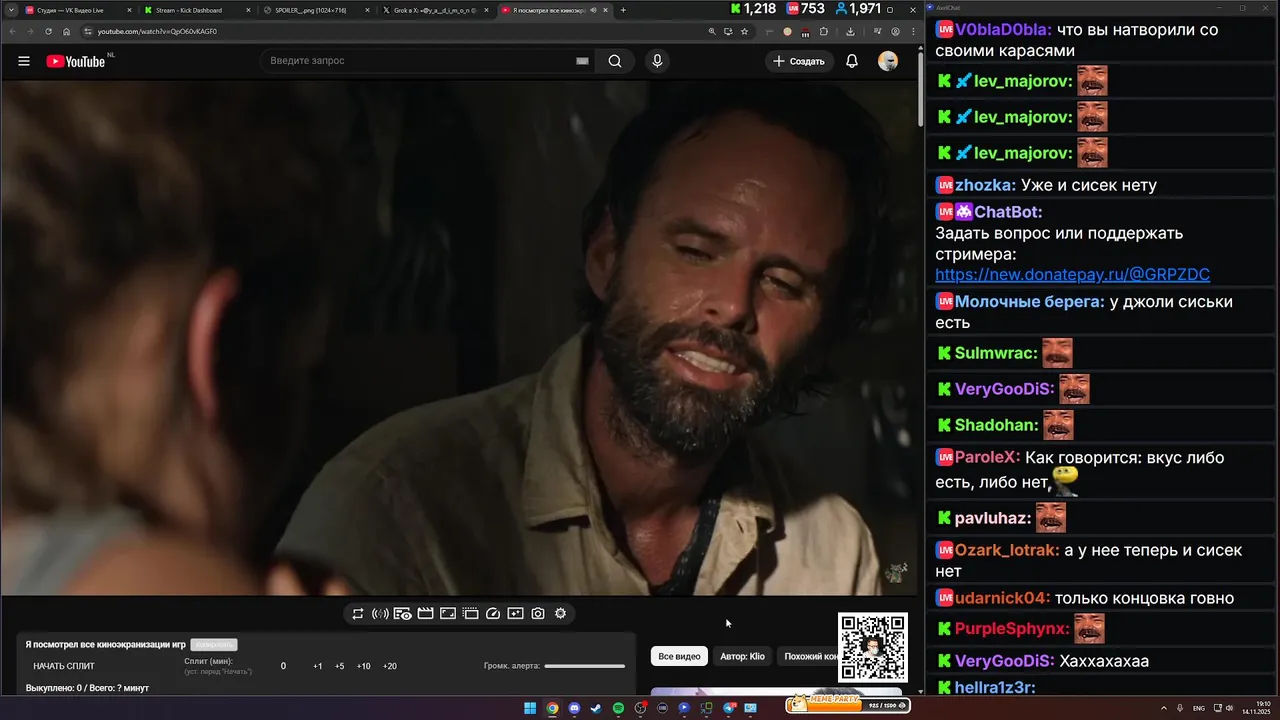Go back with the browser back arrow
The width and height of the screenshot is (1280, 720).
13,31
